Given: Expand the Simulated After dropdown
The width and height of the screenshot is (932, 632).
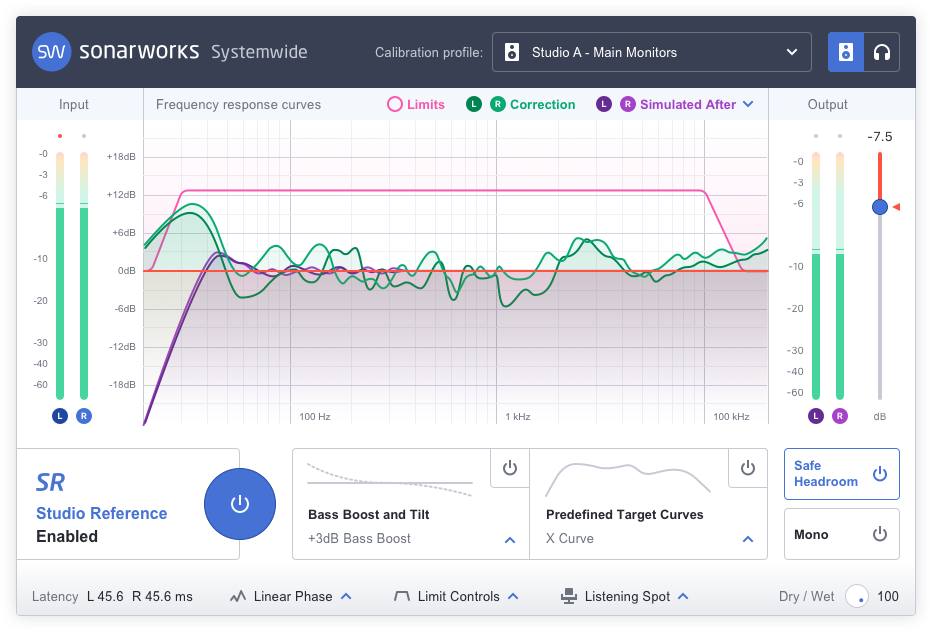Looking at the screenshot, I should point(748,103).
